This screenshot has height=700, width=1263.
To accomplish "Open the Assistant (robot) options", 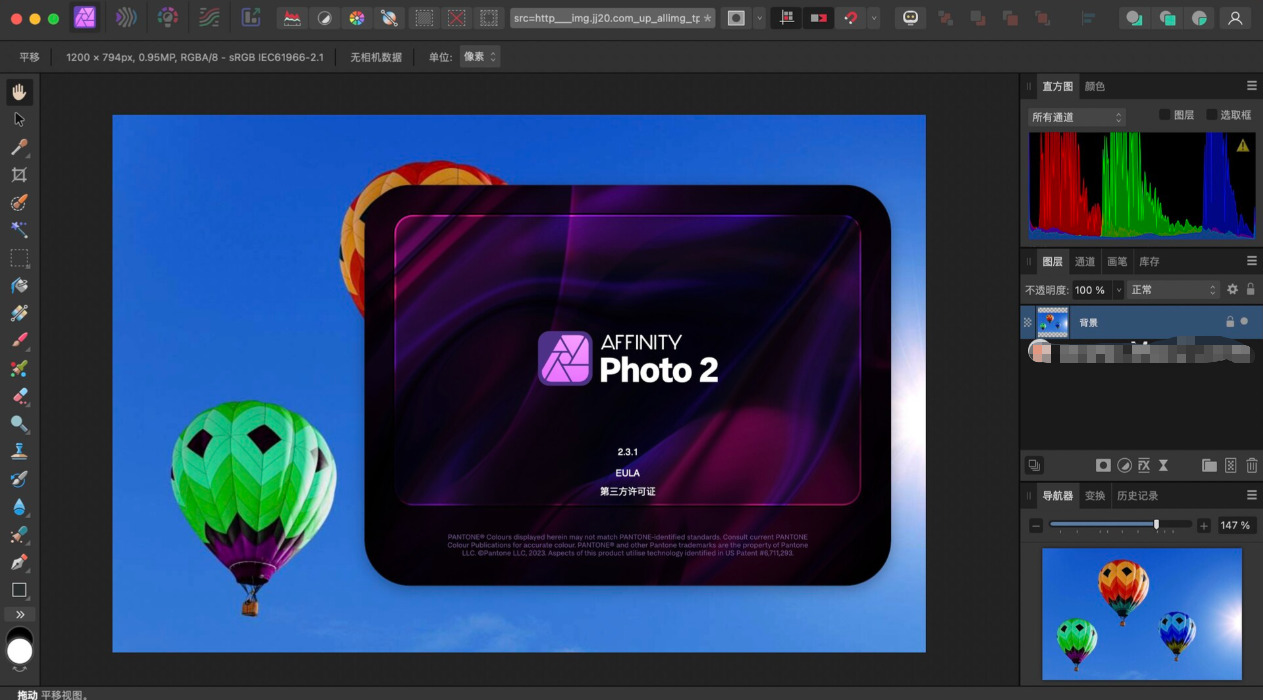I will (910, 18).
